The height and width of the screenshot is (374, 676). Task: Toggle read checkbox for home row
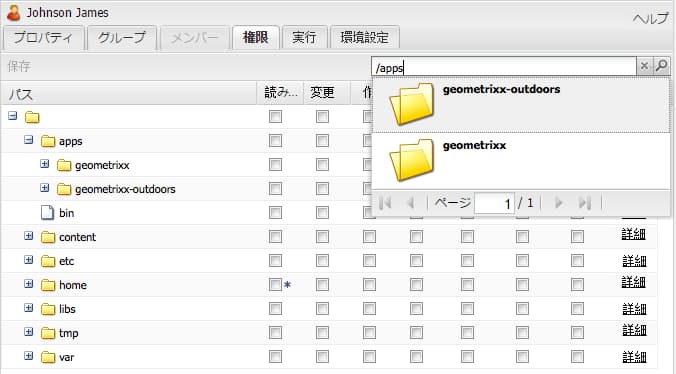[x=275, y=284]
